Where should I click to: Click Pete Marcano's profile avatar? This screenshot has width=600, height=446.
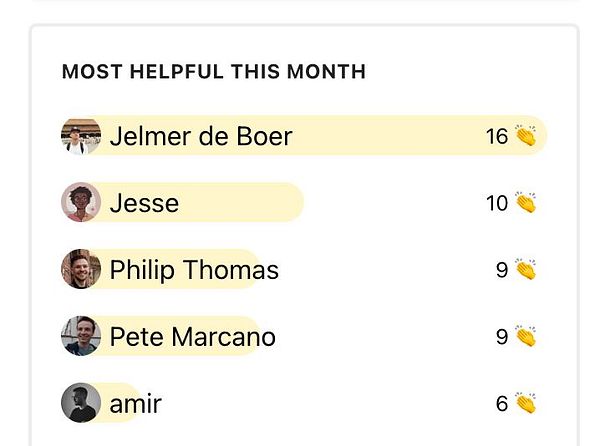tap(81, 337)
